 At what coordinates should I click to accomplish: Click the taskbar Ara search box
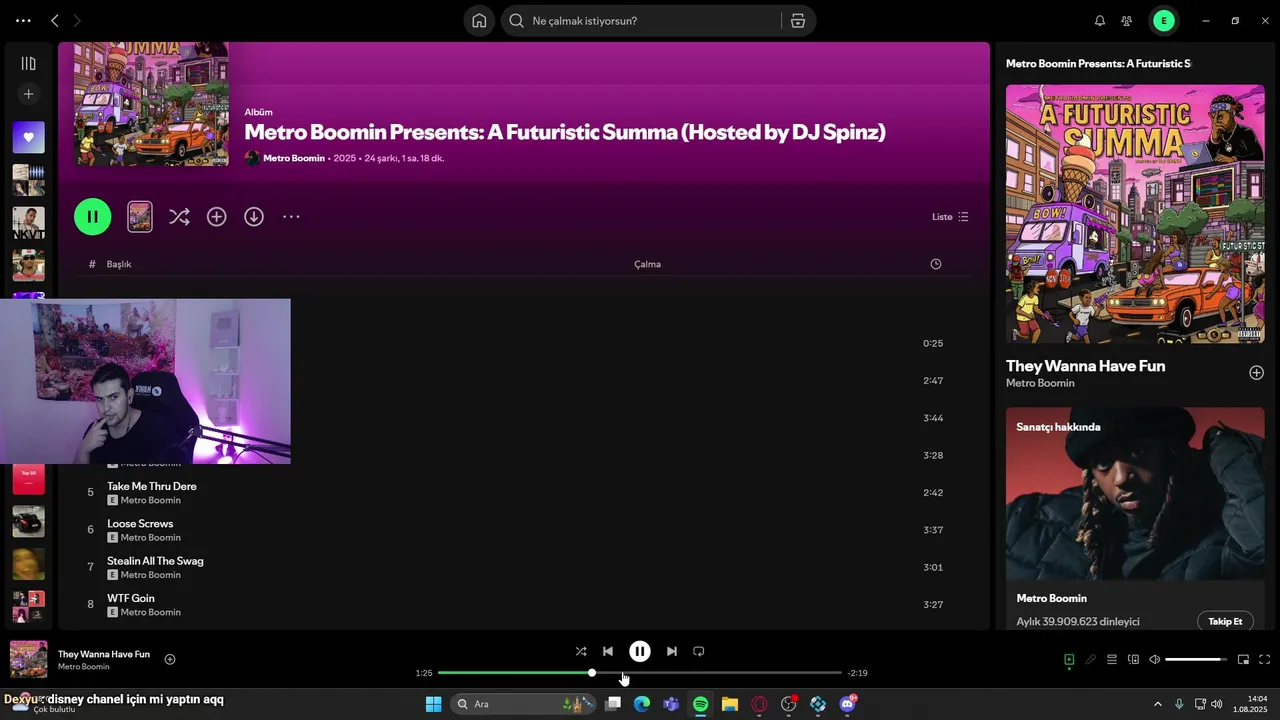tap(524, 704)
